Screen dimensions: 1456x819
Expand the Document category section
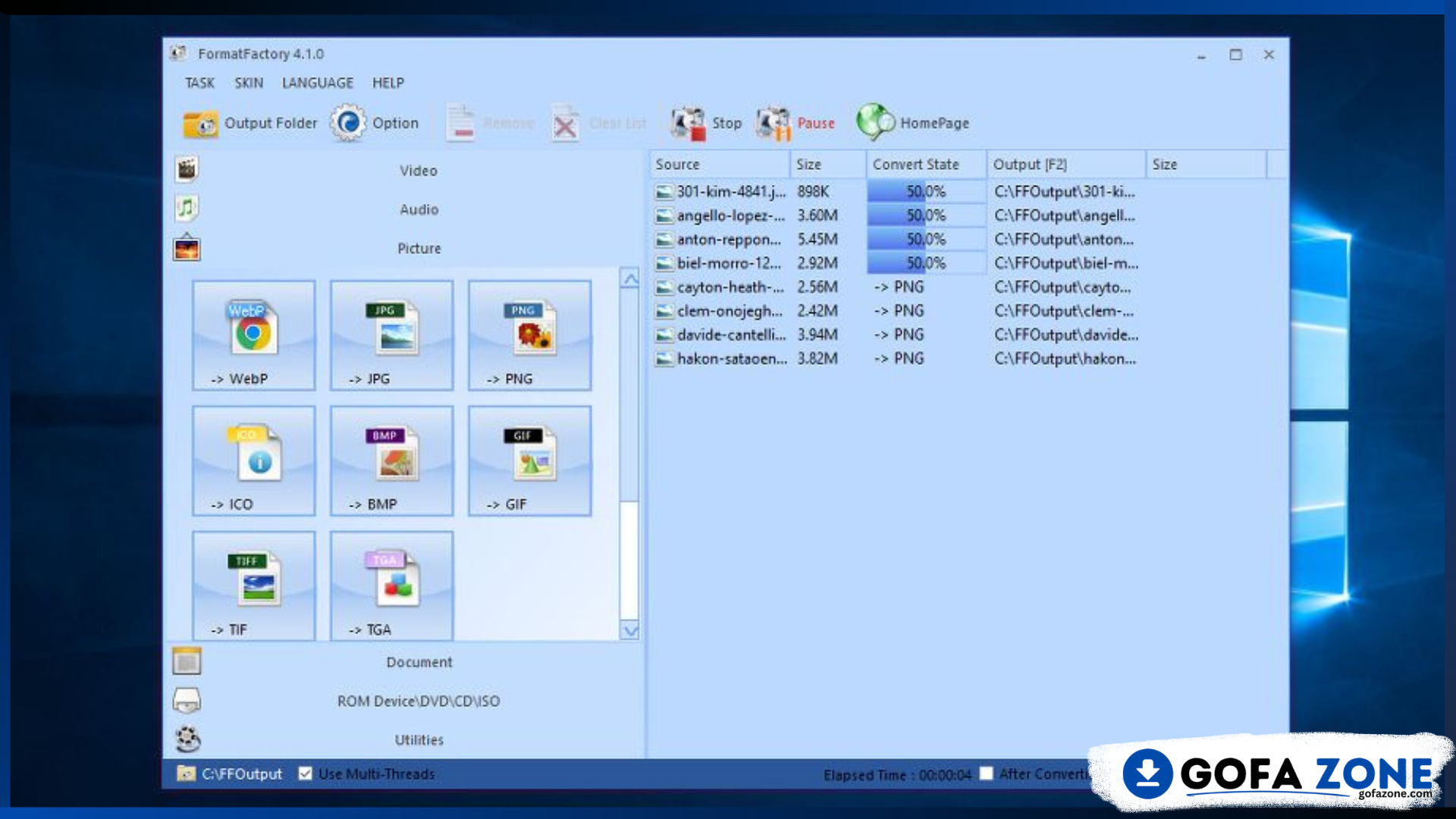(x=419, y=662)
